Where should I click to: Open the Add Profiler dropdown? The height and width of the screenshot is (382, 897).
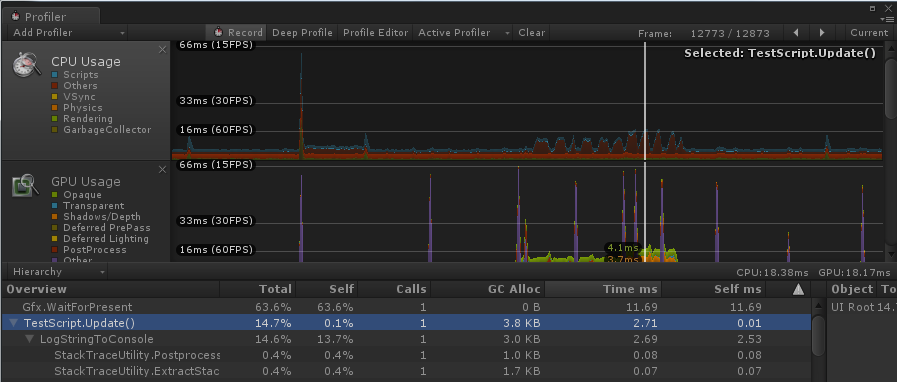68,33
